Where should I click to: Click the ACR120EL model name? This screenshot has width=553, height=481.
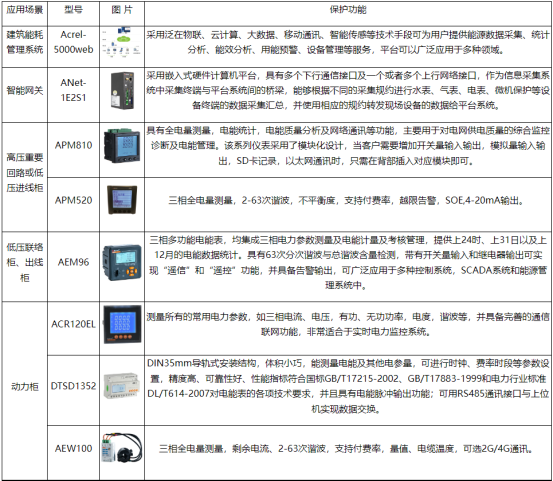(73, 324)
